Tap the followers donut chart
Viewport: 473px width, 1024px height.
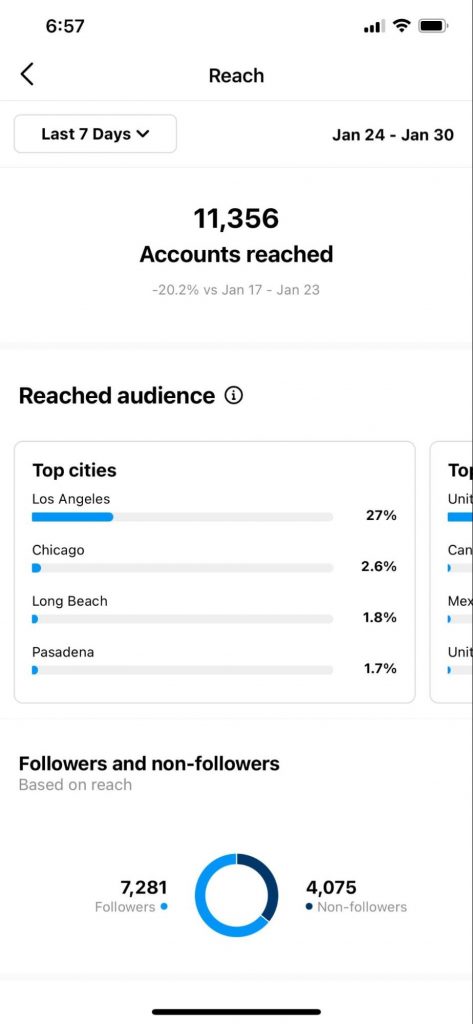tap(236, 895)
